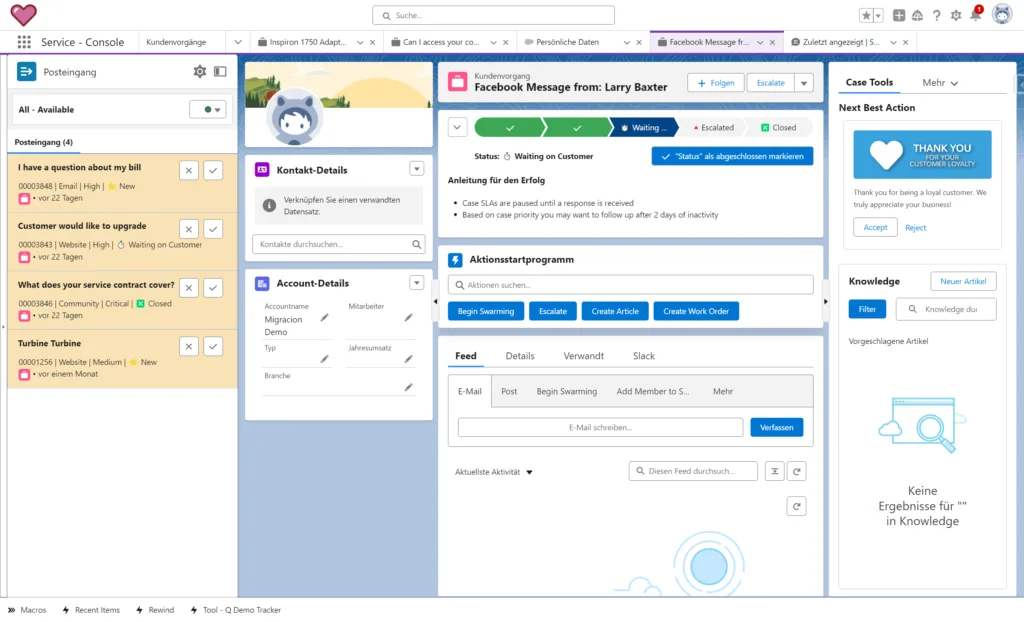Collapse the status path details chevron

click(x=457, y=127)
